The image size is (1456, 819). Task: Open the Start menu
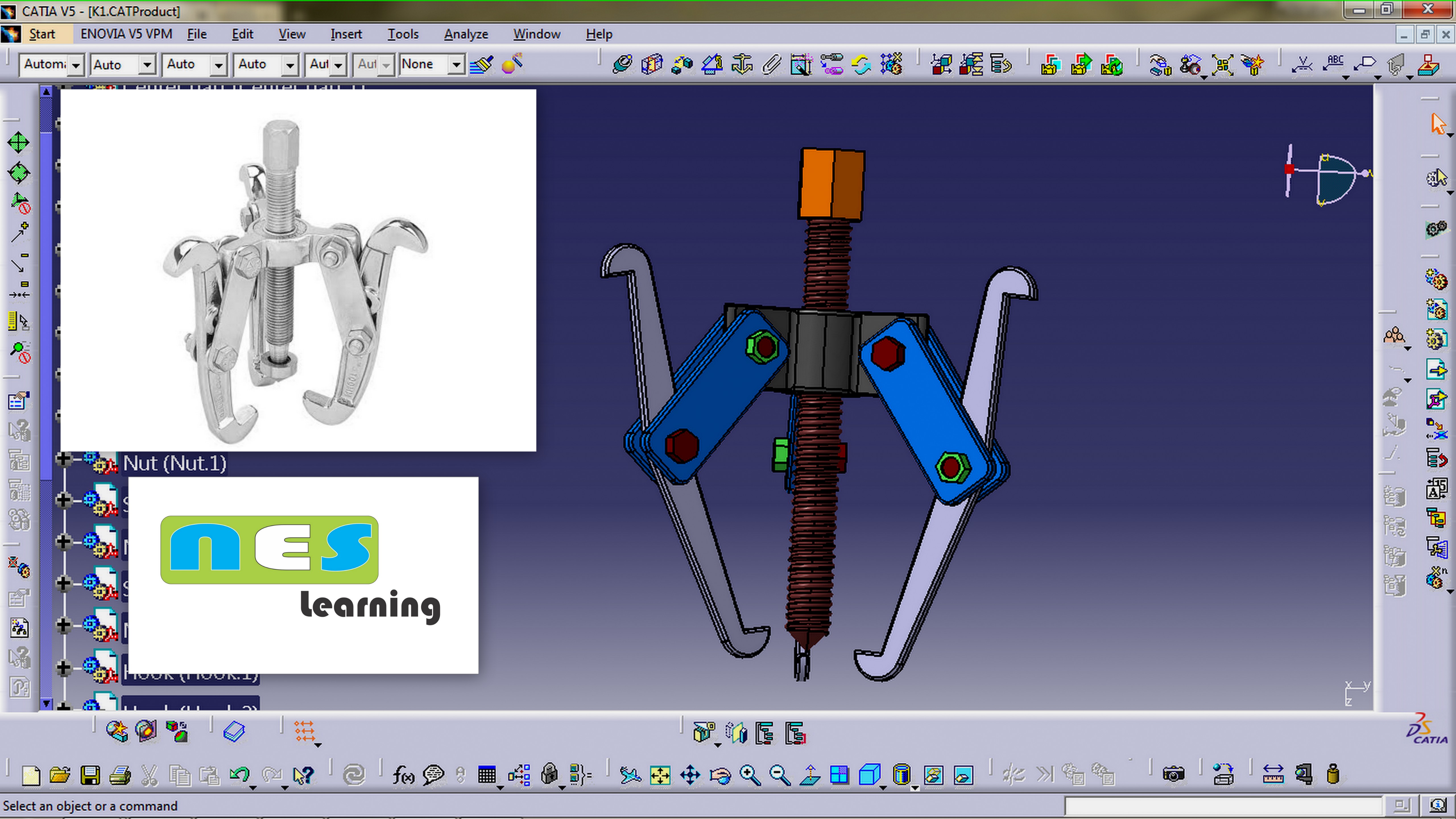[42, 34]
